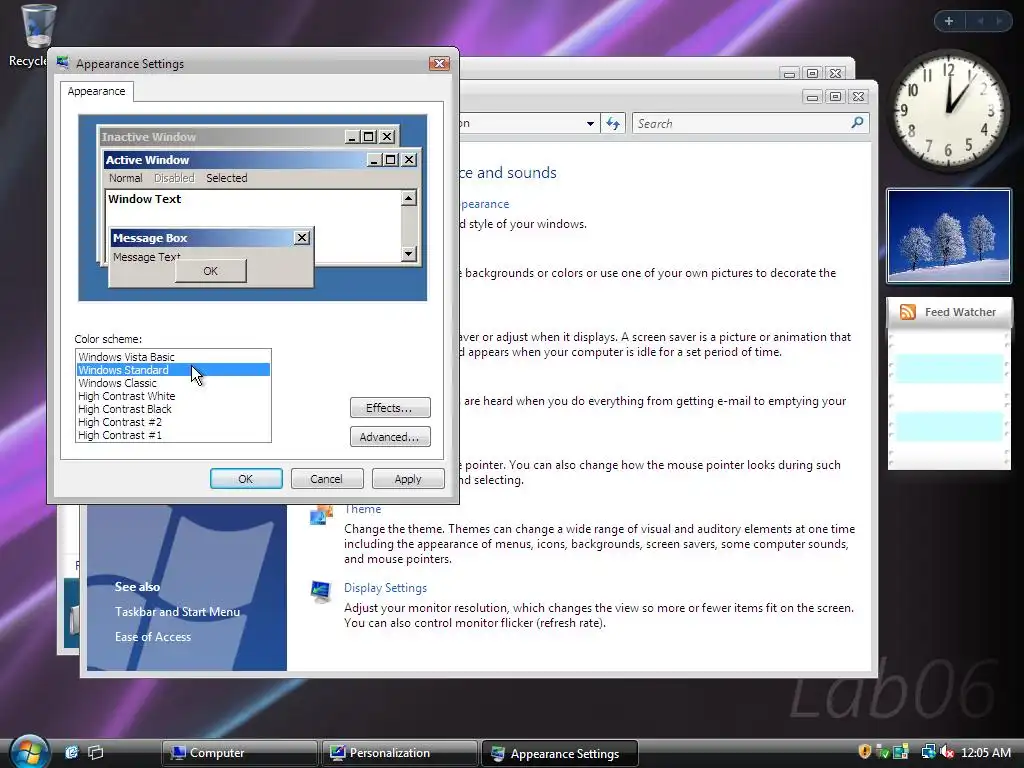Apply the selected color scheme
This screenshot has height=768, width=1024.
(408, 479)
